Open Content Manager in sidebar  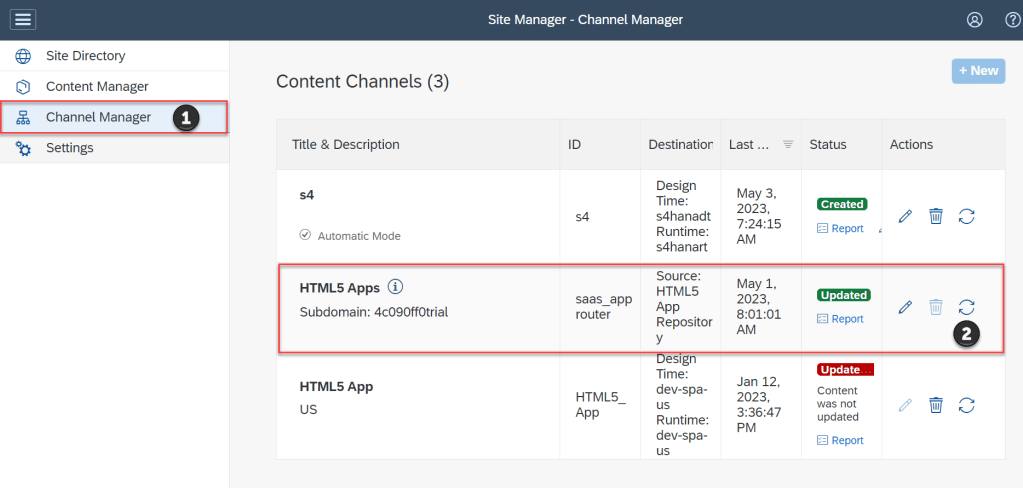coord(96,87)
